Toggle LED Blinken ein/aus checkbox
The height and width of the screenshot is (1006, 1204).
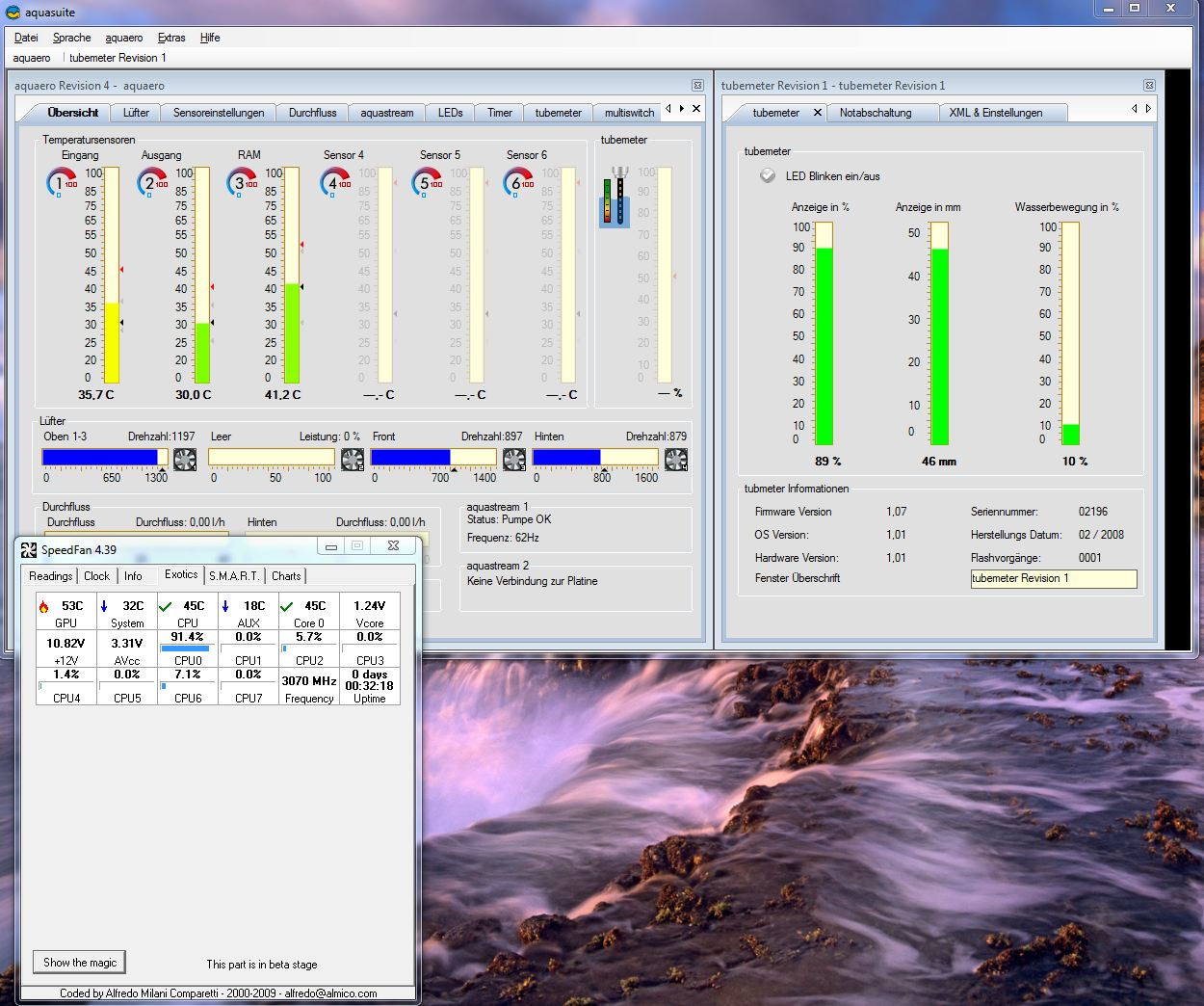click(768, 175)
